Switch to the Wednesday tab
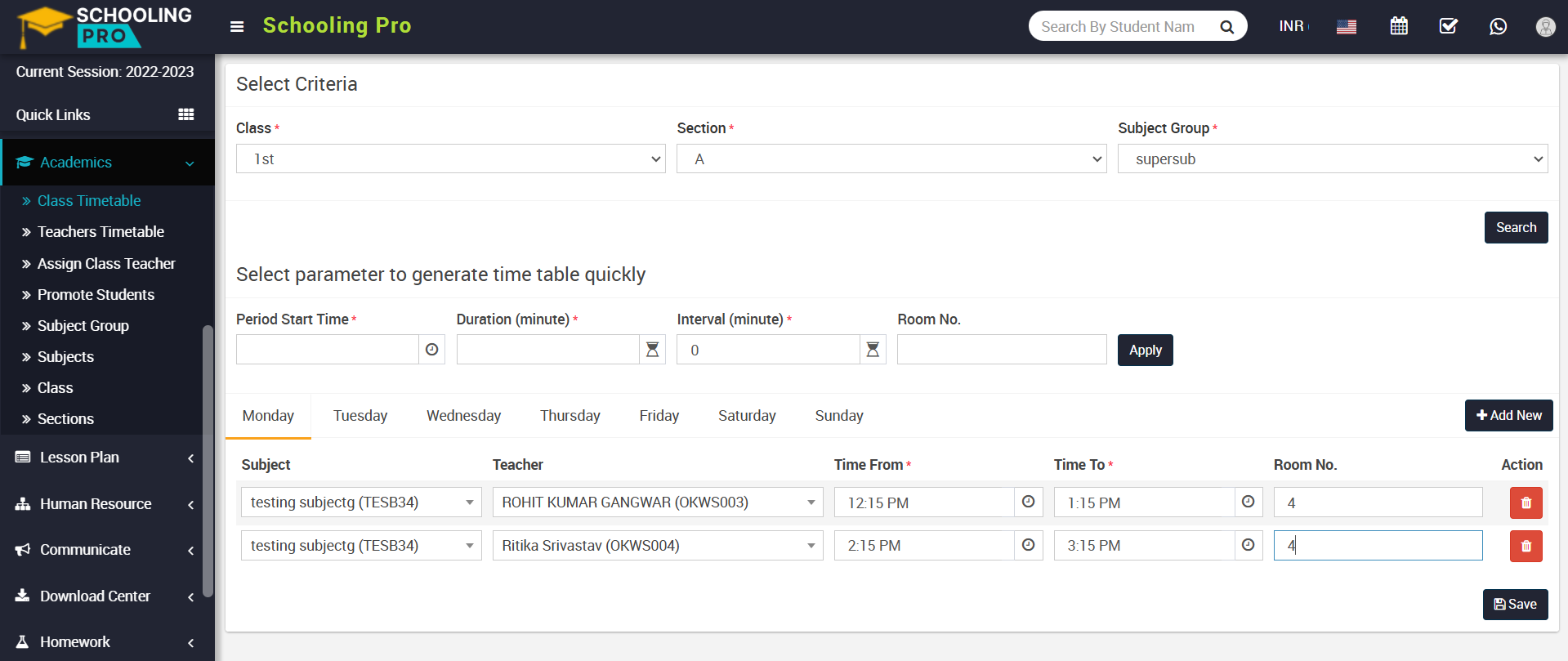The height and width of the screenshot is (661, 1568). (463, 416)
